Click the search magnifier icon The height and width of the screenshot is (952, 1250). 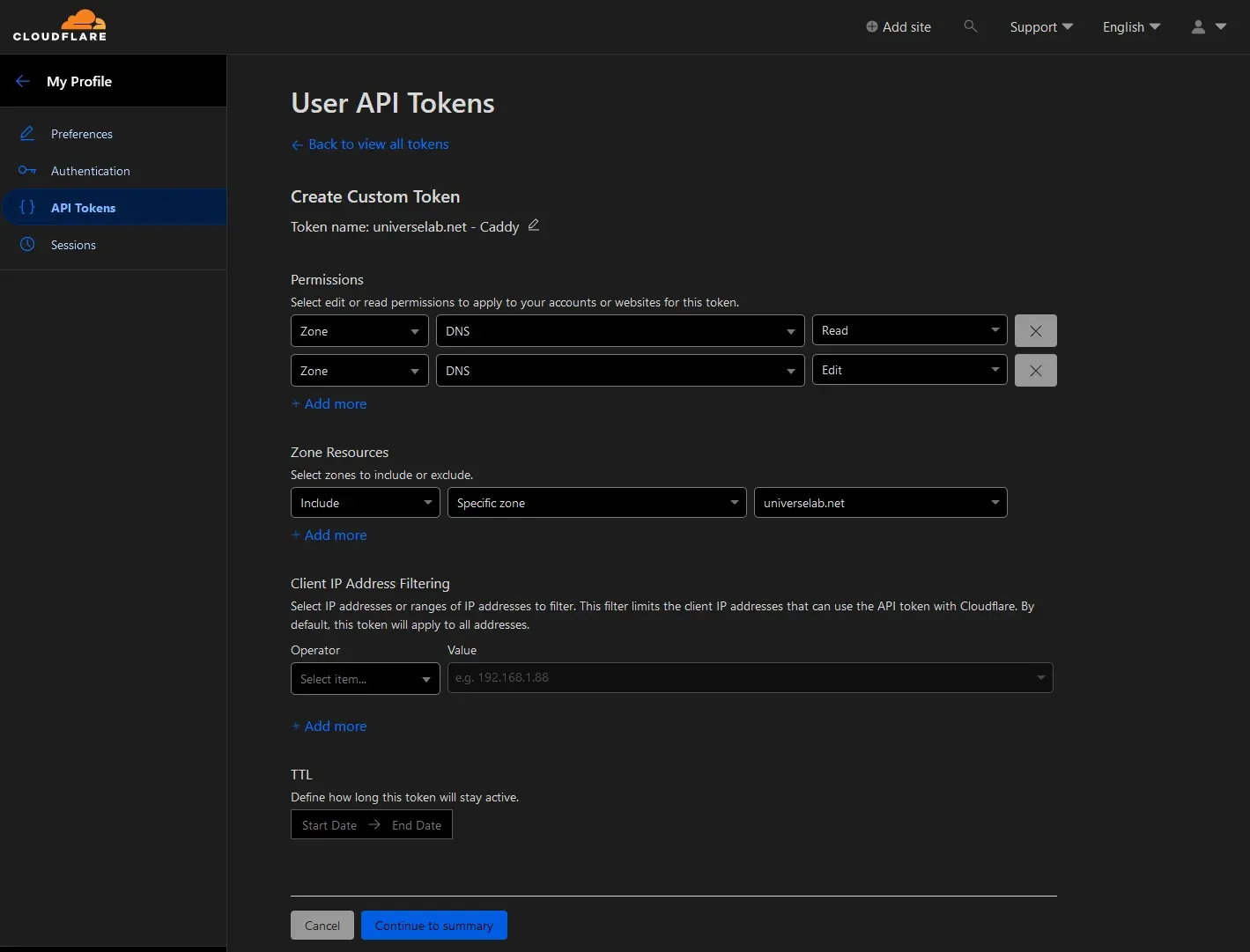(x=971, y=26)
